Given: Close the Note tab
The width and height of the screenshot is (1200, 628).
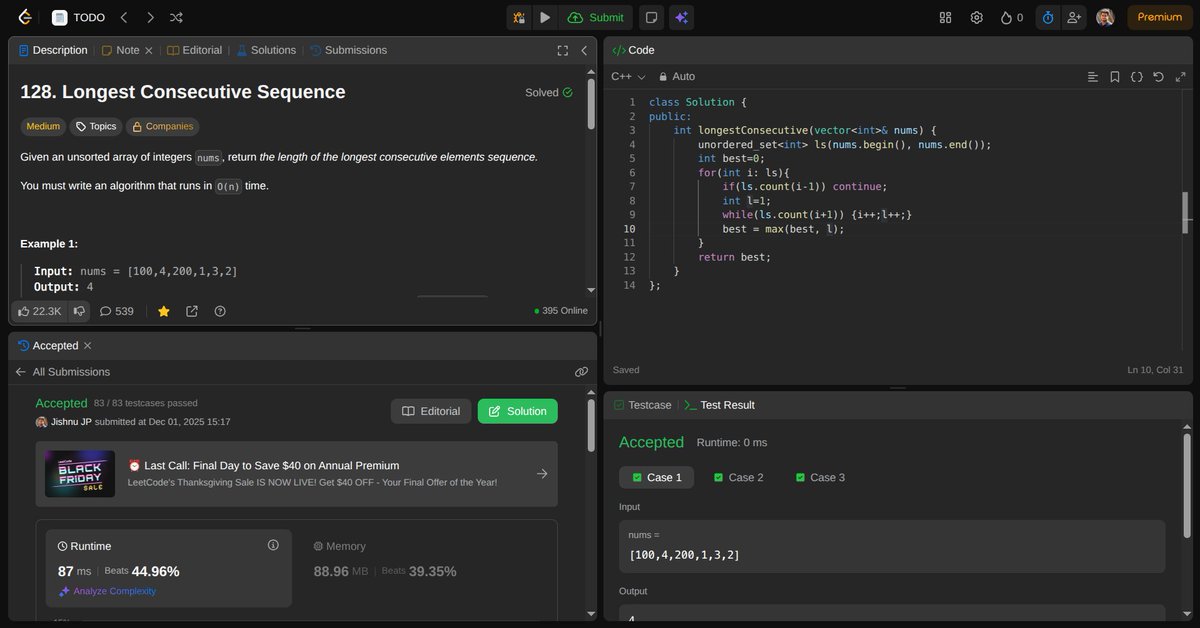Looking at the screenshot, I should [149, 50].
